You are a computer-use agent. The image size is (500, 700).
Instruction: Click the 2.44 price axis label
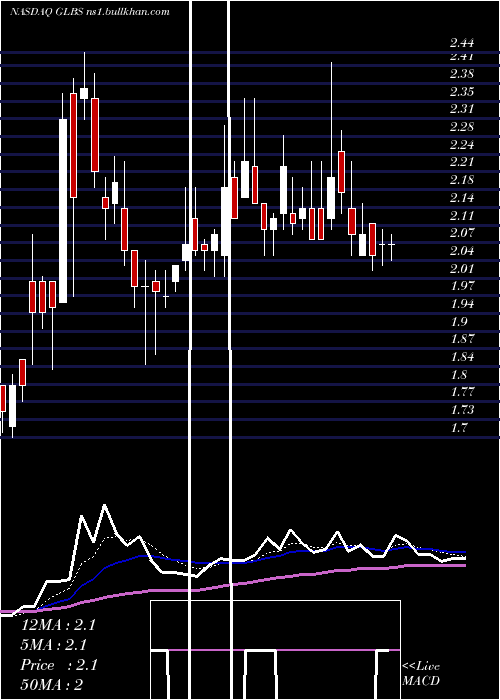click(x=462, y=43)
